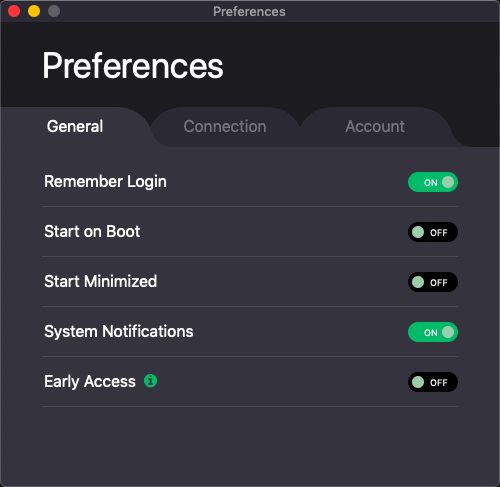Image resolution: width=500 pixels, height=487 pixels.
Task: Click the Early Access info icon
Action: click(150, 380)
